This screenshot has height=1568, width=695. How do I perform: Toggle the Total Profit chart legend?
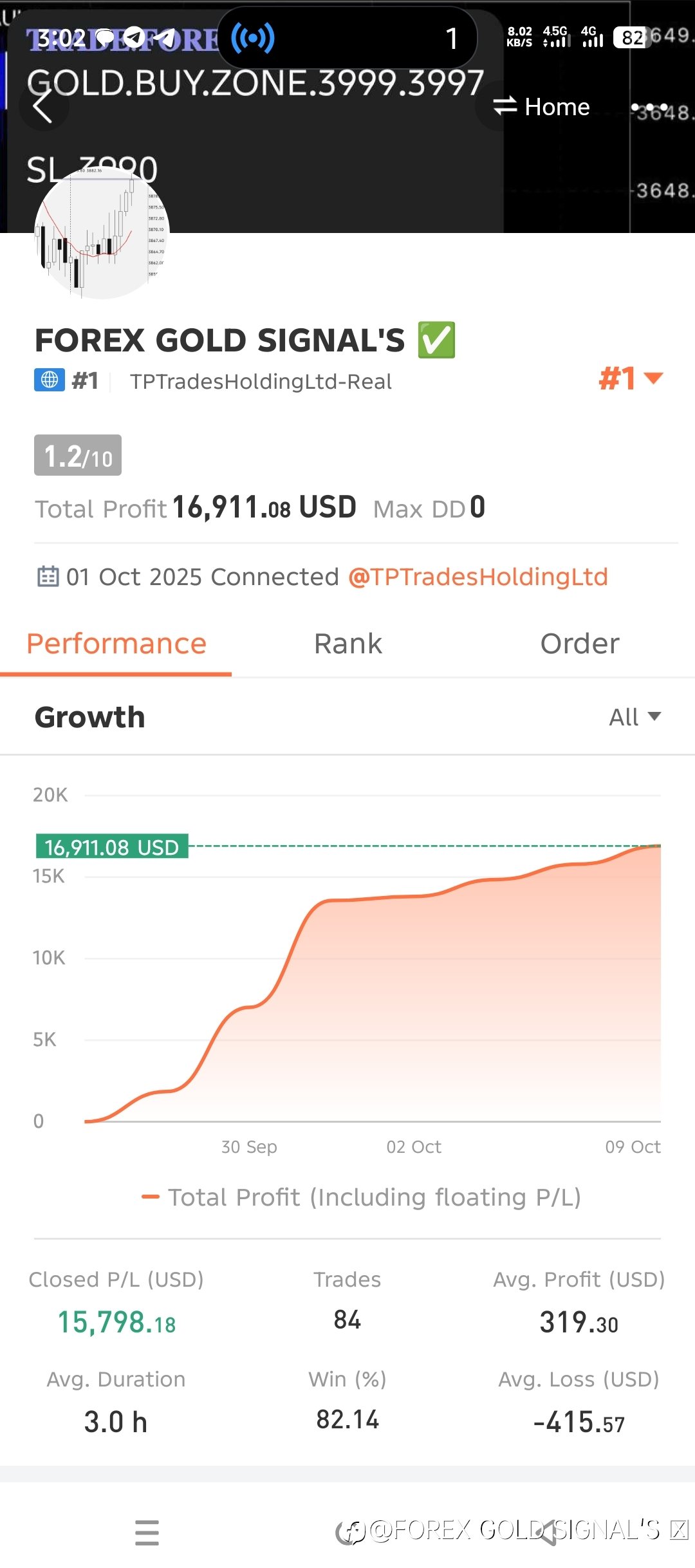tap(362, 1197)
